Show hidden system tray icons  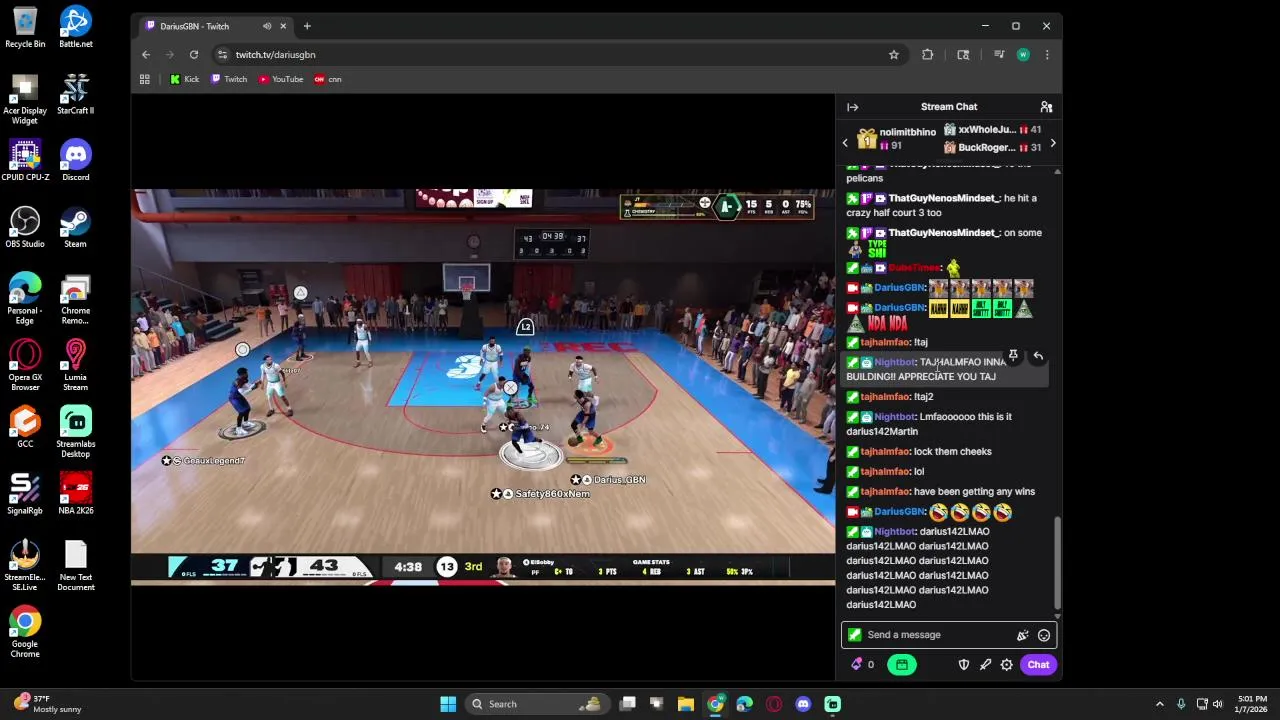[x=1160, y=704]
